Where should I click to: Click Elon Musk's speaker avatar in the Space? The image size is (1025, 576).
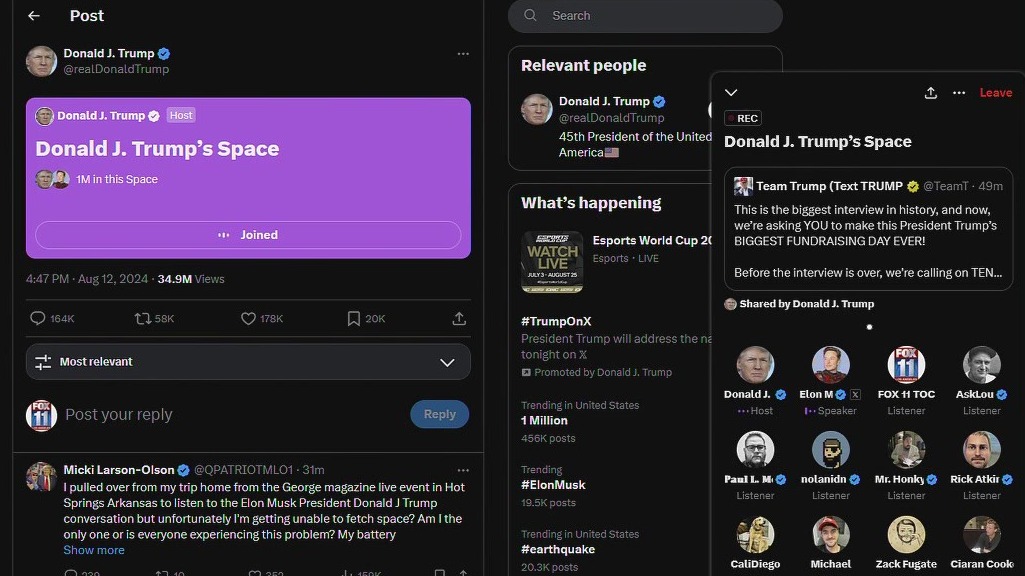830,365
